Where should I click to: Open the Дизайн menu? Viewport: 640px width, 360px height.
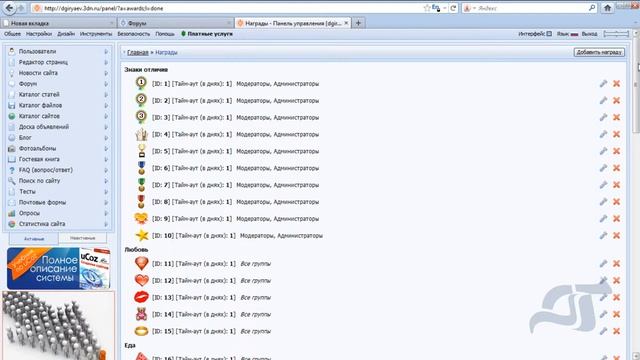point(66,34)
